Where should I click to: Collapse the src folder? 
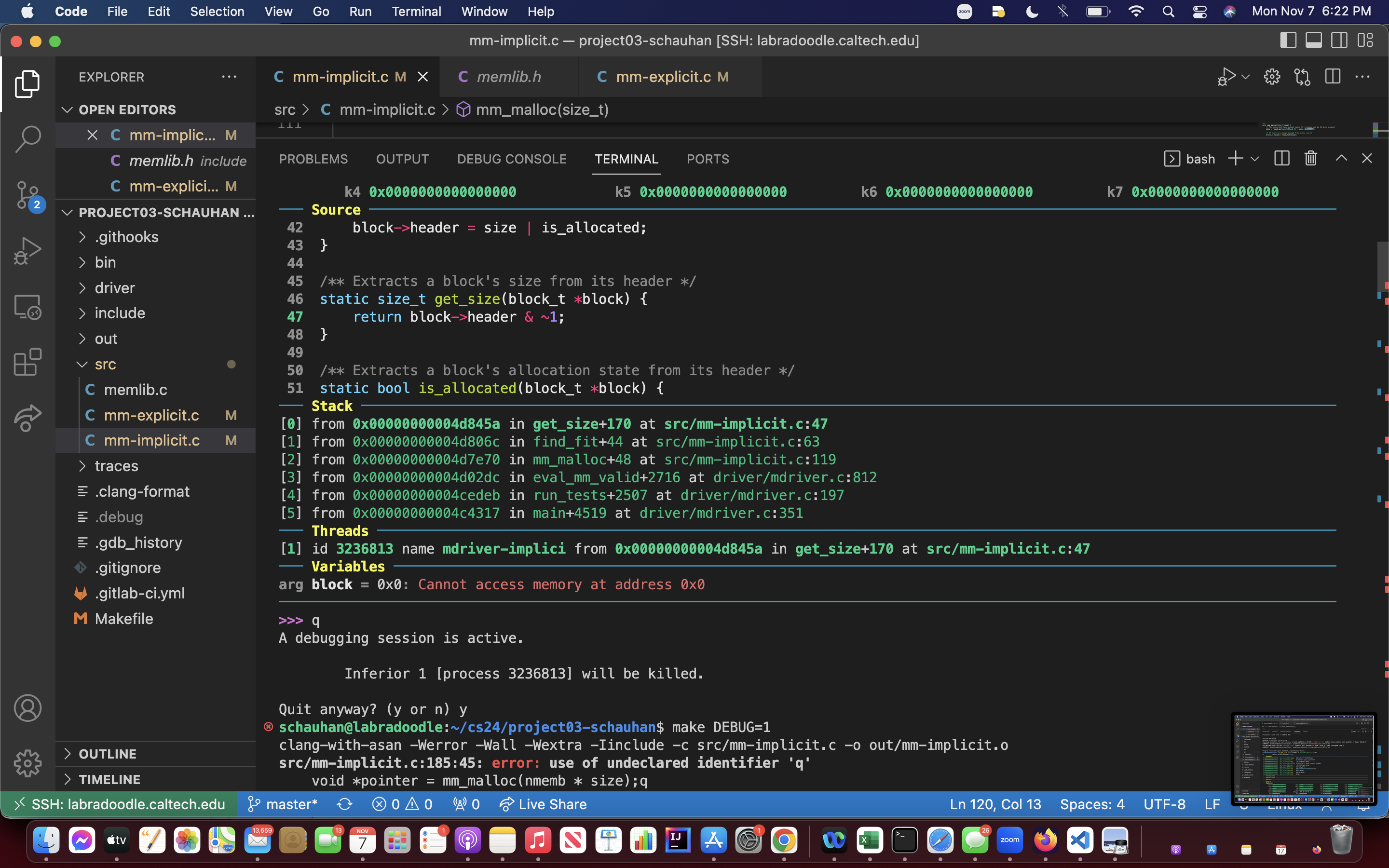[x=105, y=364]
